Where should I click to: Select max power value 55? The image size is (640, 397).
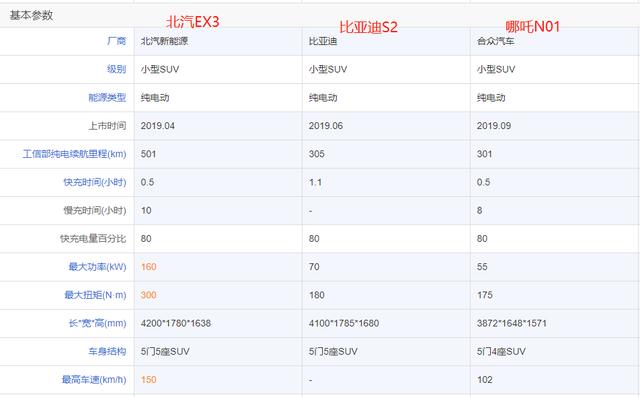click(482, 267)
